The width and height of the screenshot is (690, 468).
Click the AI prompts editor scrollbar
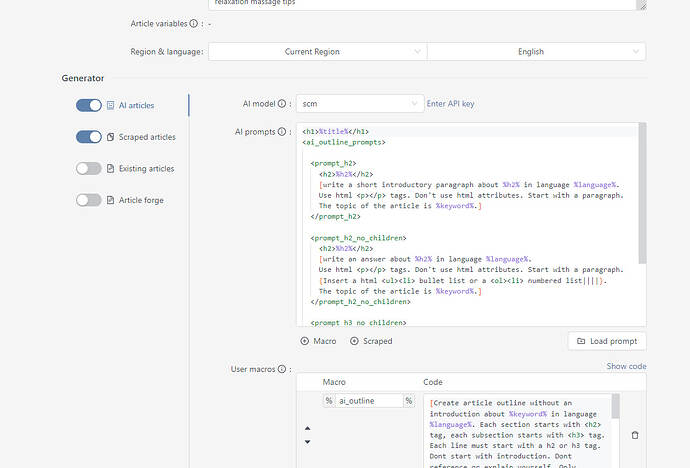point(642,194)
